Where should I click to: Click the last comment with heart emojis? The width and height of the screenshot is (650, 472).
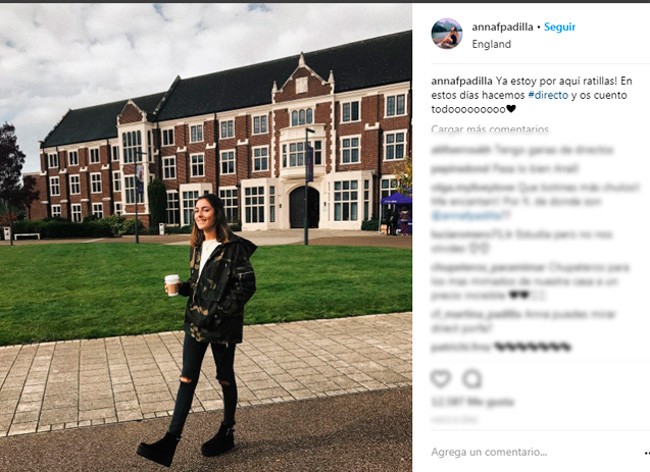pos(501,346)
